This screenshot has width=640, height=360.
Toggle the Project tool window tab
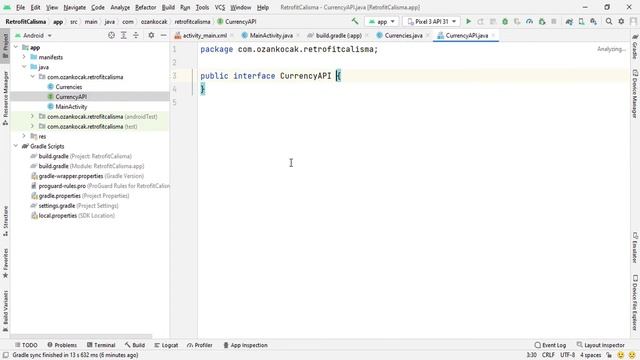pyautogui.click(x=5, y=46)
